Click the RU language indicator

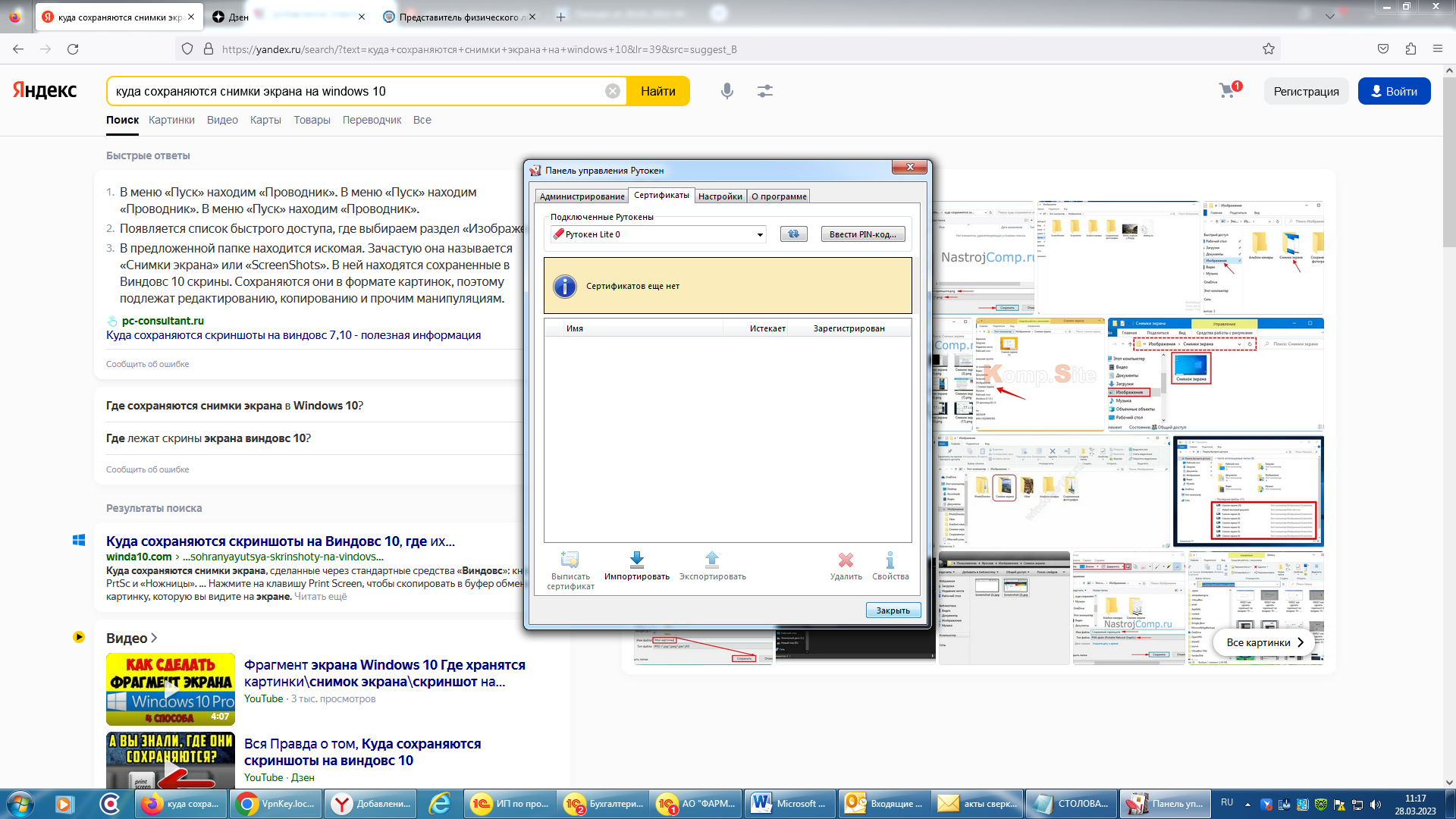[1226, 802]
